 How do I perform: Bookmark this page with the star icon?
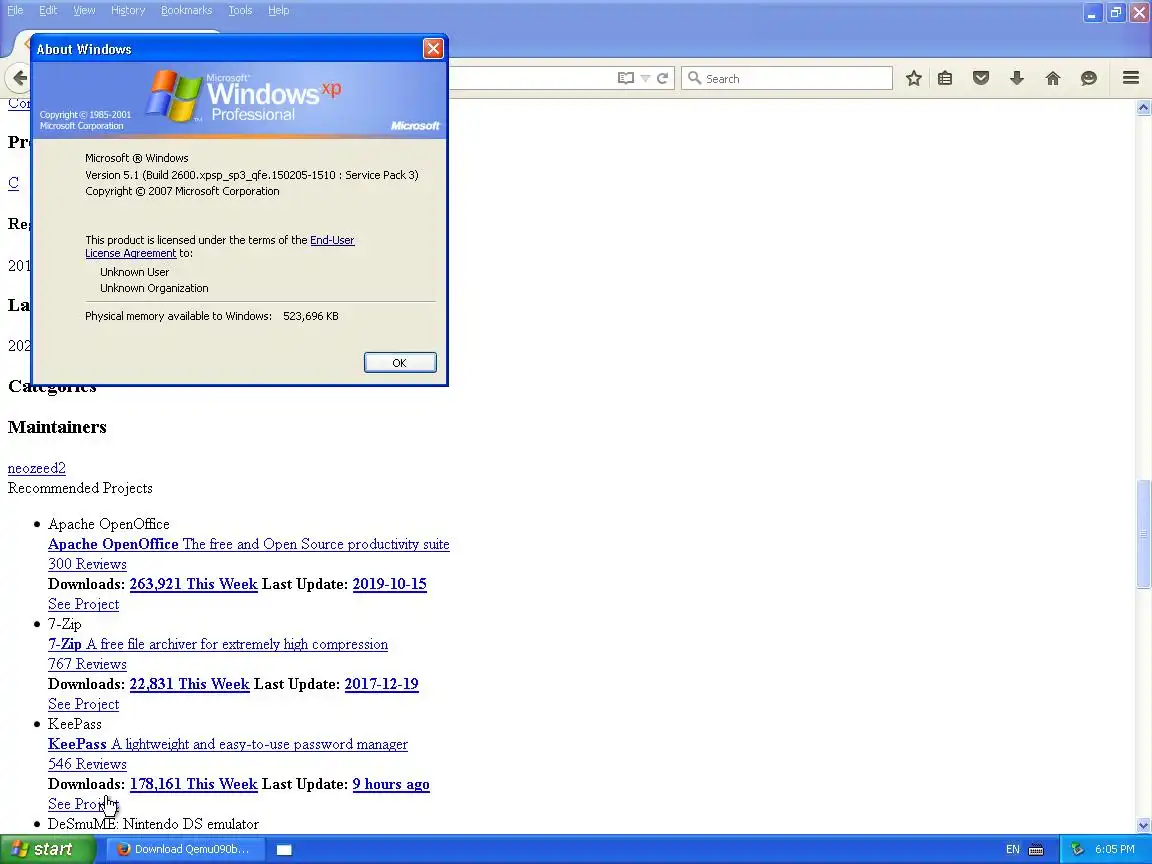[x=913, y=78]
